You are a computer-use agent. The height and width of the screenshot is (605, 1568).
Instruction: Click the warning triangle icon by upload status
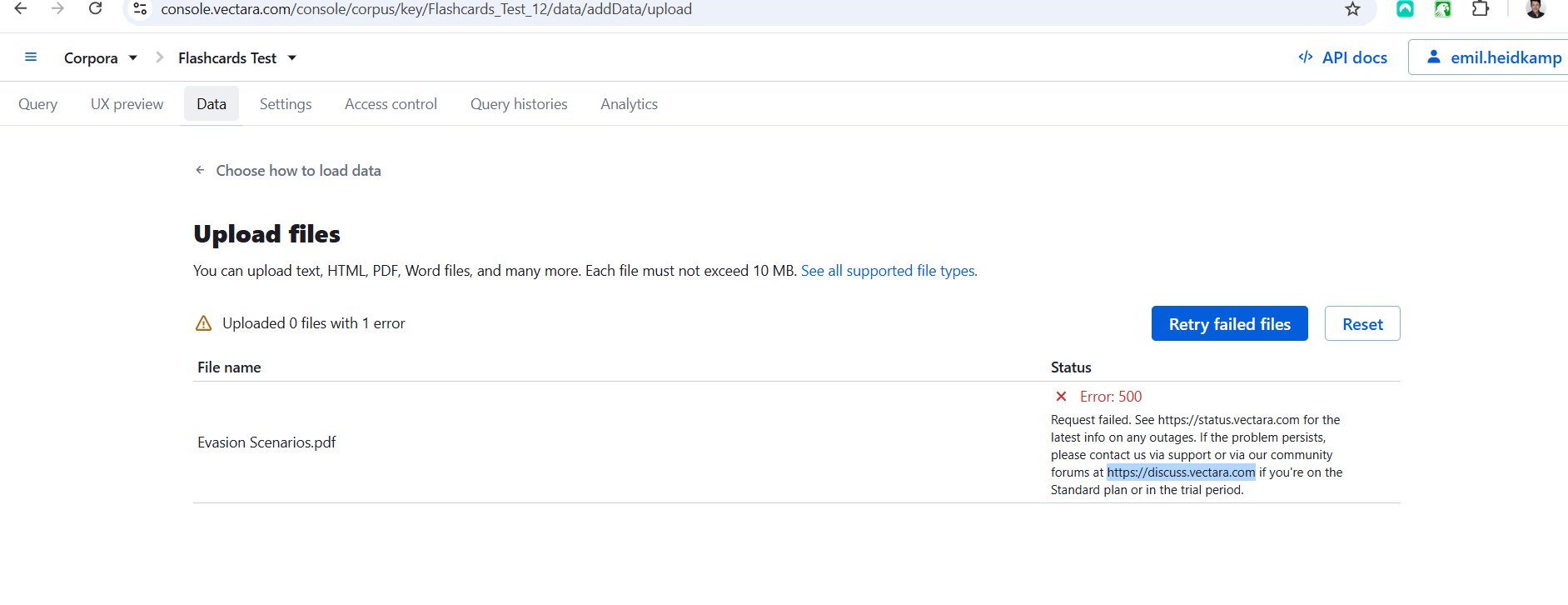[x=203, y=323]
